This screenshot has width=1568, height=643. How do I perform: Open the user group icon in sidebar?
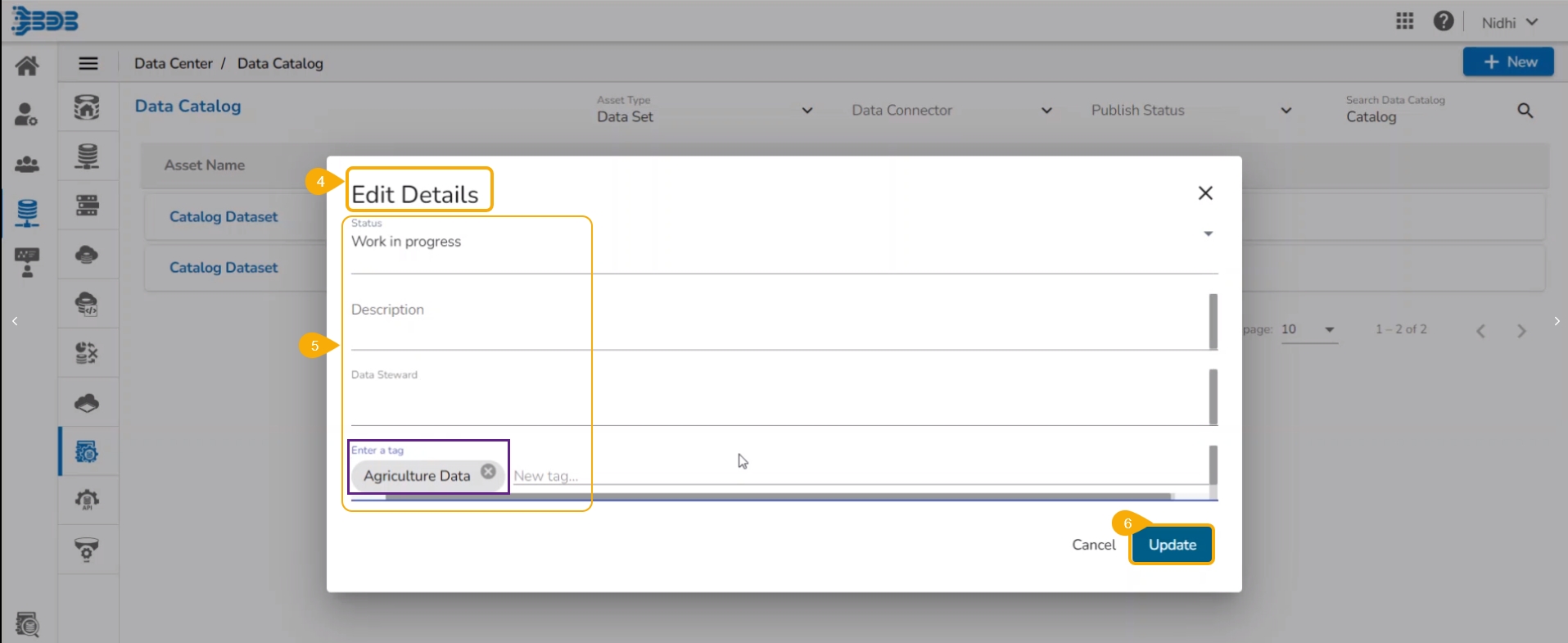pyautogui.click(x=27, y=164)
